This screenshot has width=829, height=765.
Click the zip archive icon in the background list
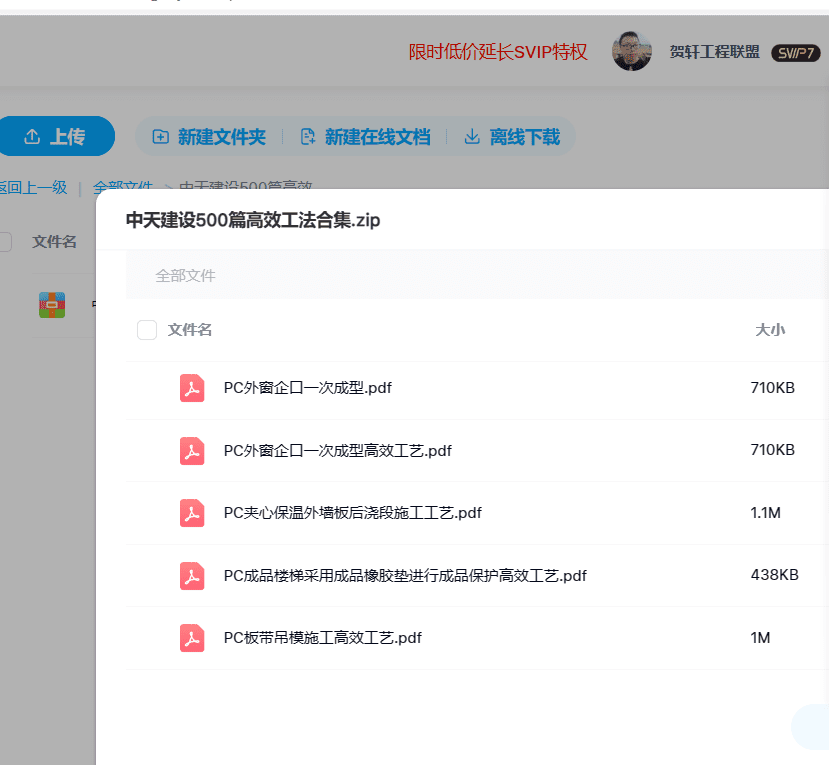pos(52,305)
